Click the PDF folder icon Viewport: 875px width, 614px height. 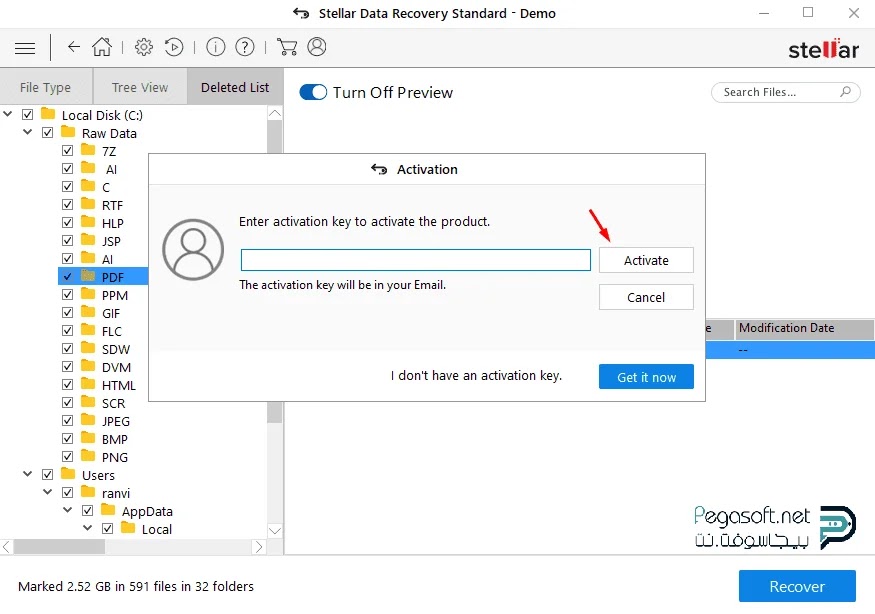88,276
